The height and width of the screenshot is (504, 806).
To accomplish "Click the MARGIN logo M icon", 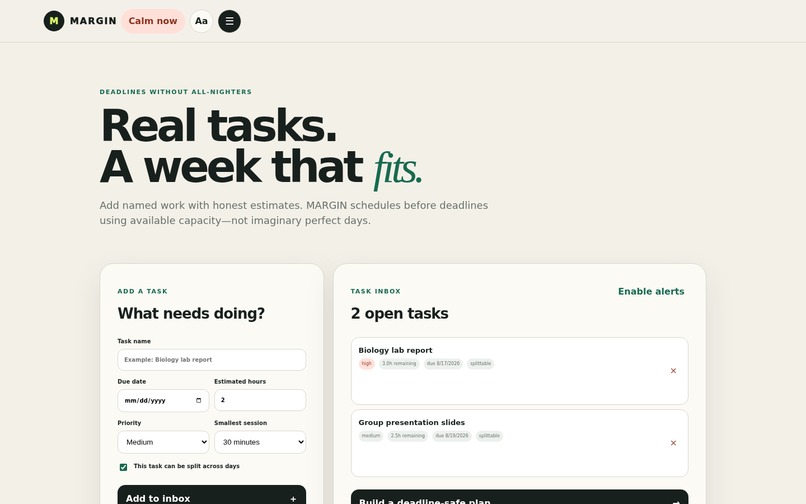I will point(54,21).
